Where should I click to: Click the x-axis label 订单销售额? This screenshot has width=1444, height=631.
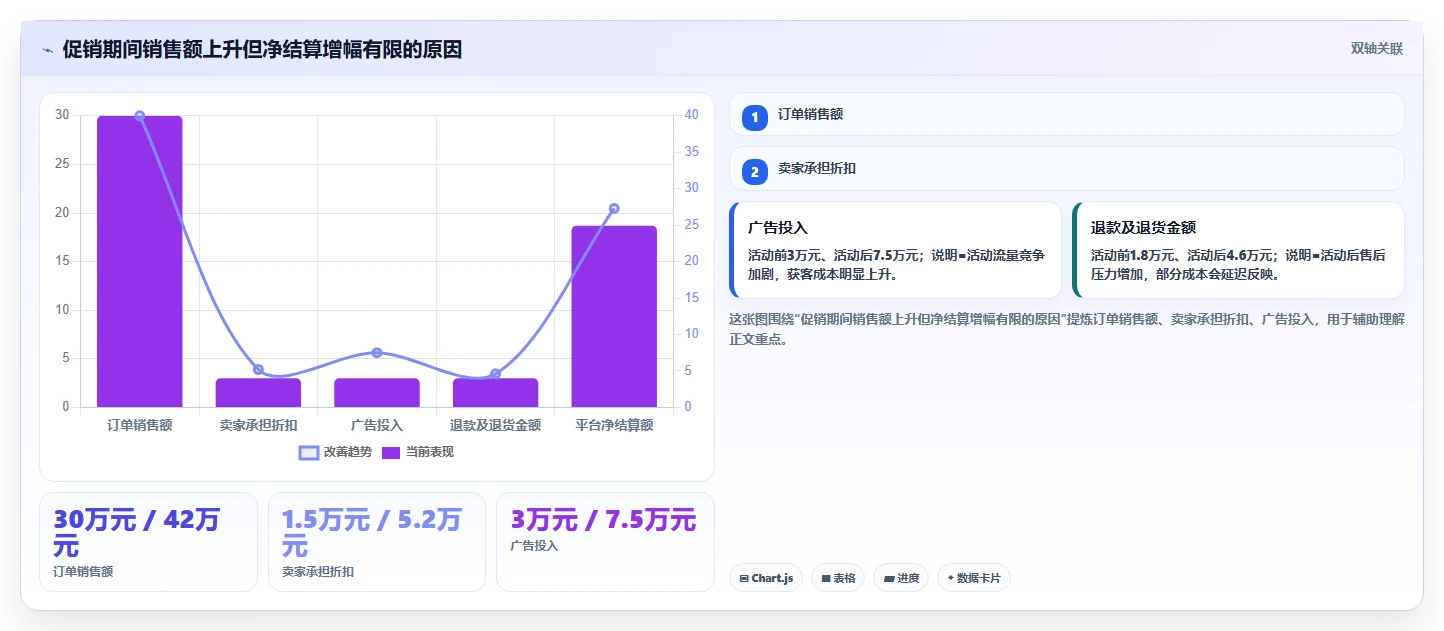tap(140, 425)
